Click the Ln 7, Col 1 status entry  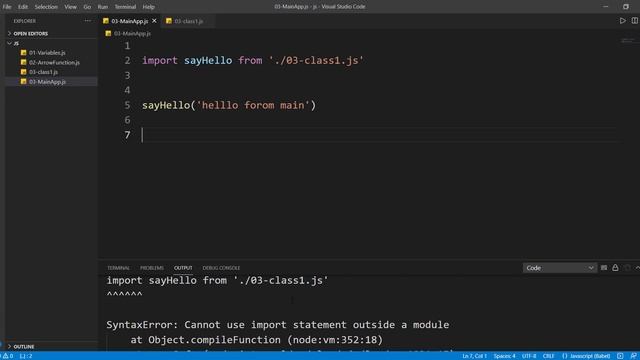[474, 356]
